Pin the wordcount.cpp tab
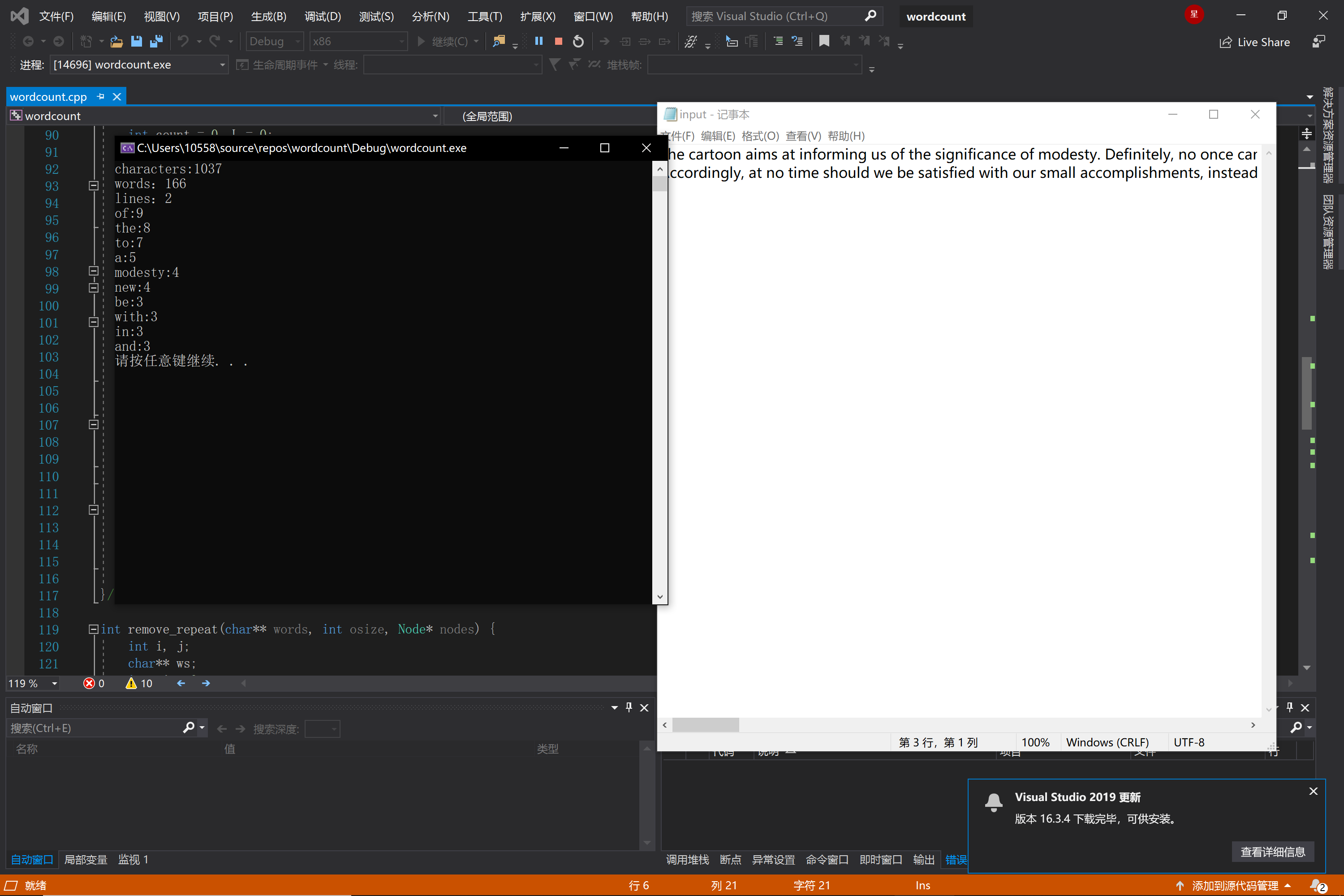 click(101, 97)
